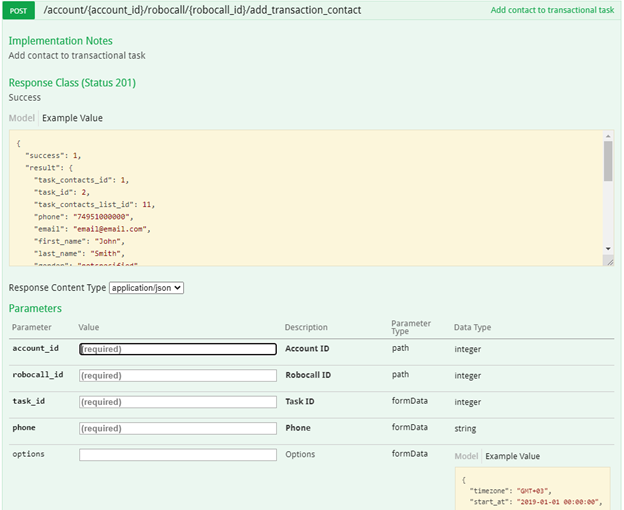Click the phone parameter name
Image resolution: width=624 pixels, height=510 pixels.
click(x=24, y=428)
